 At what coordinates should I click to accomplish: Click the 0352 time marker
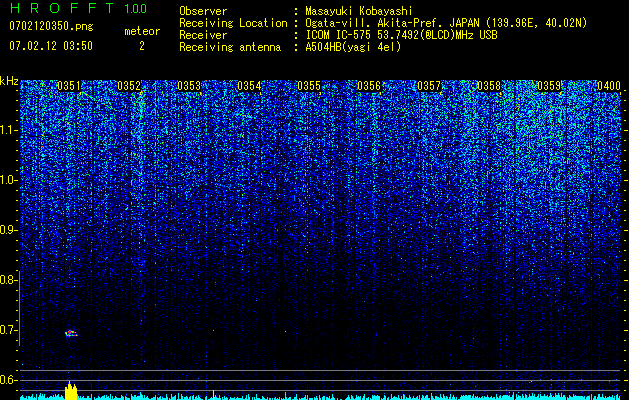pyautogui.click(x=129, y=86)
